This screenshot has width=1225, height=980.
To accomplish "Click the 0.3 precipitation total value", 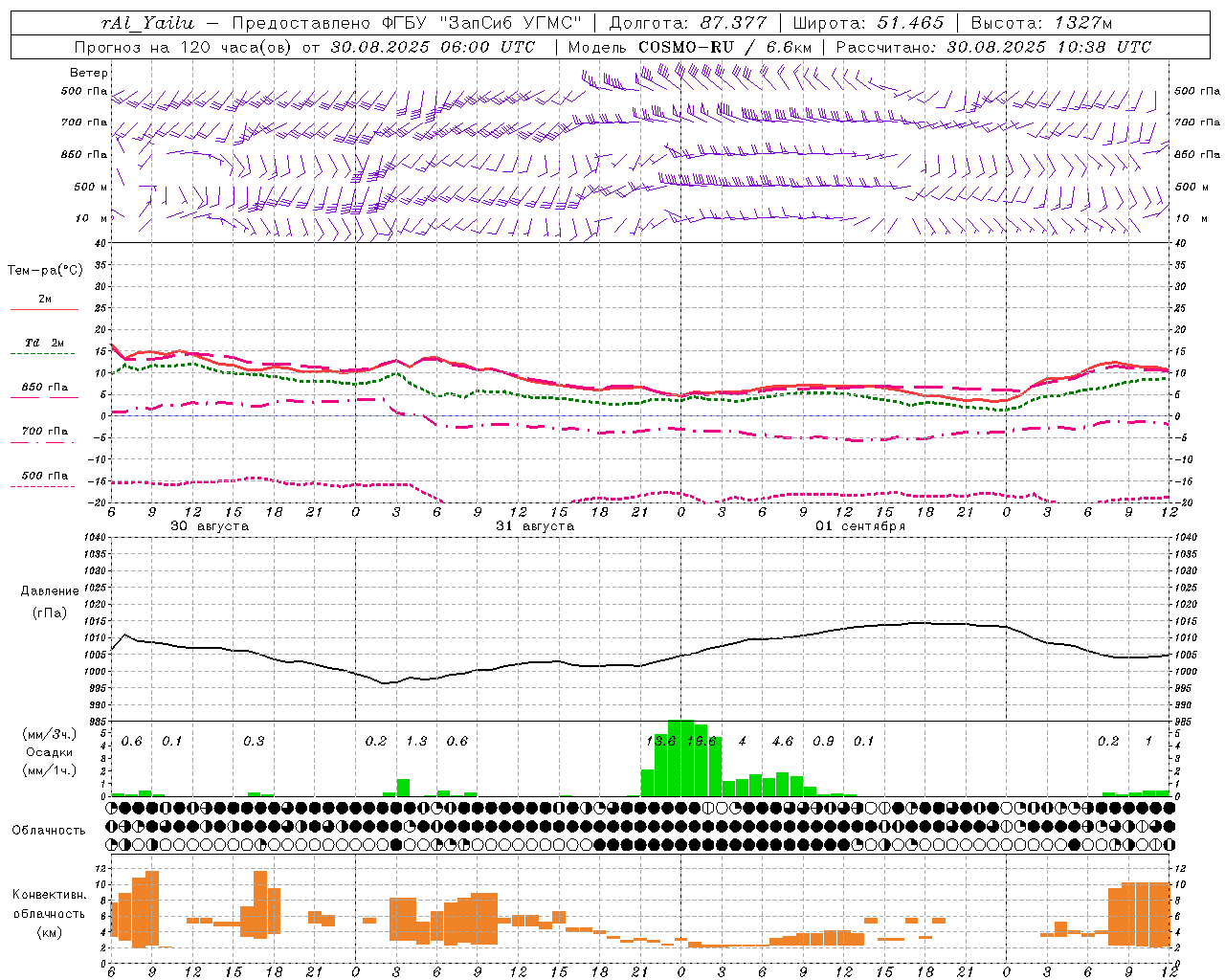I will pyautogui.click(x=254, y=741).
